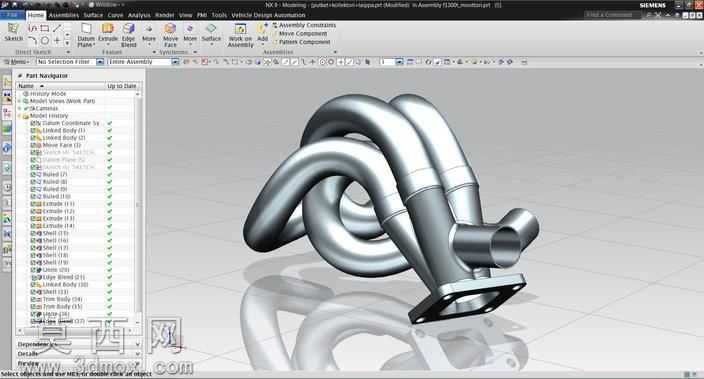
Task: Click the Up to Date column header
Action: [x=122, y=86]
